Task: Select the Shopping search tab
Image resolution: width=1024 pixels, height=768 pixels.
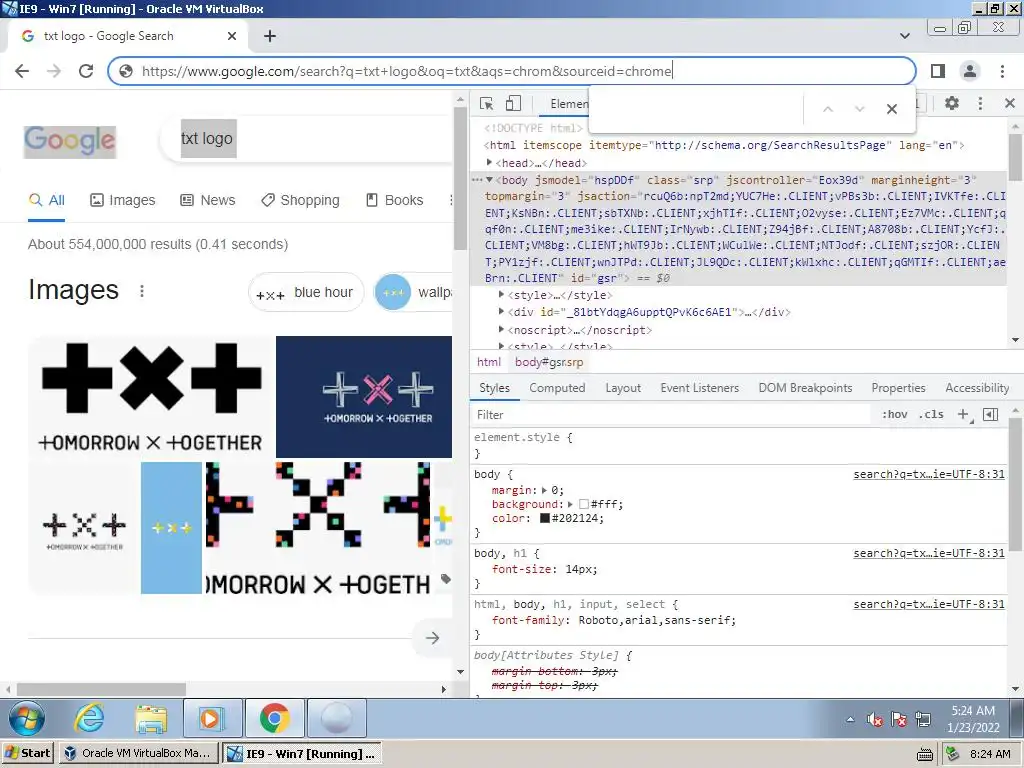Action: click(300, 200)
